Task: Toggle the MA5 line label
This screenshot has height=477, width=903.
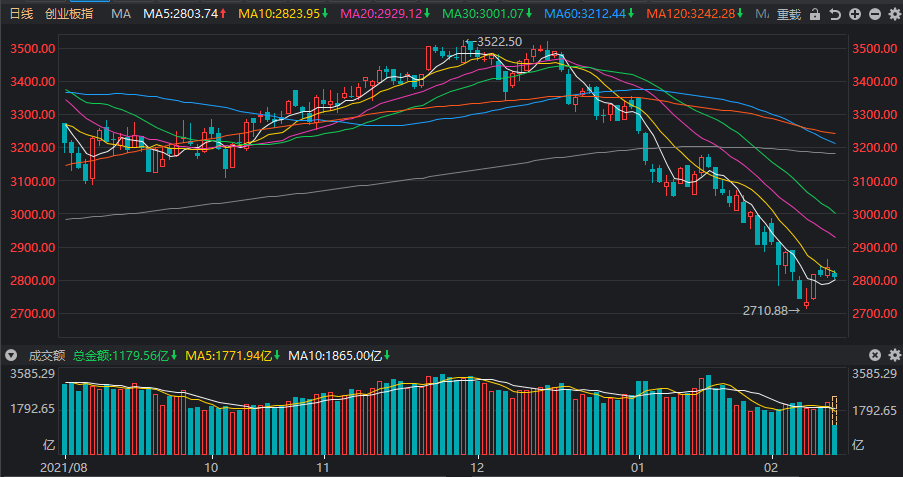Action: (184, 15)
